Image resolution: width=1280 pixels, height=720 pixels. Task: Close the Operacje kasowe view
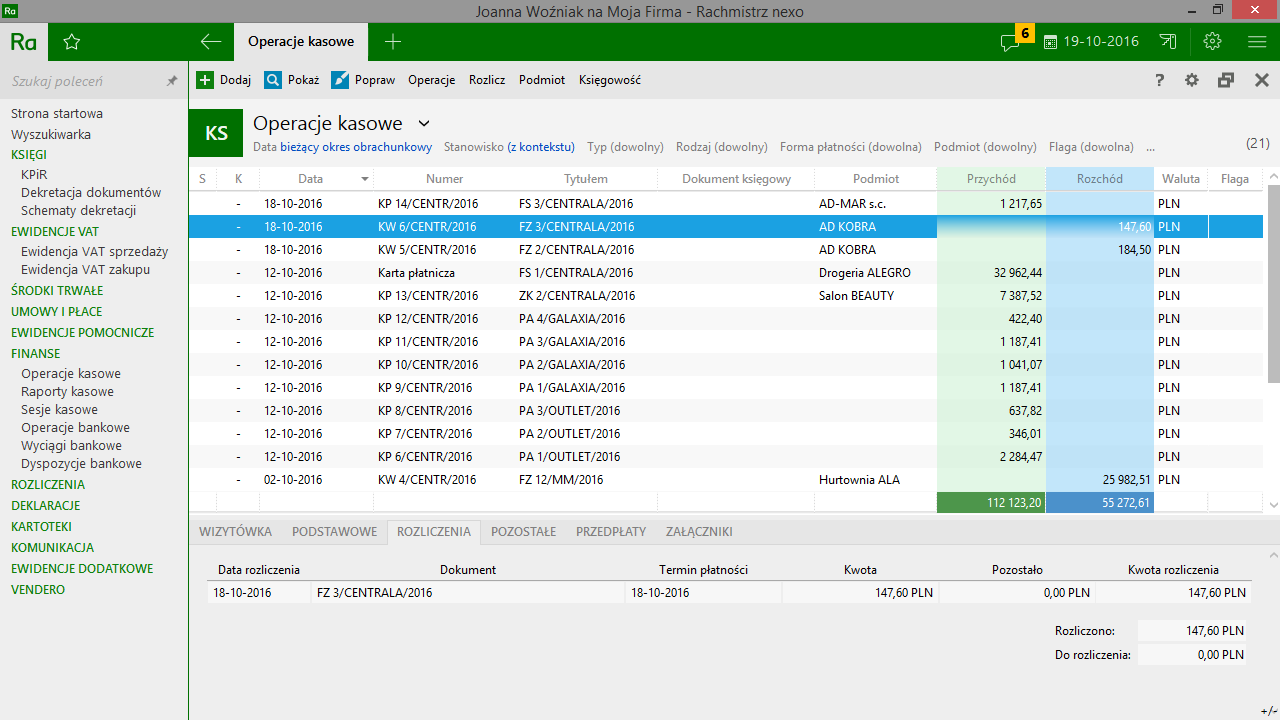(1262, 80)
